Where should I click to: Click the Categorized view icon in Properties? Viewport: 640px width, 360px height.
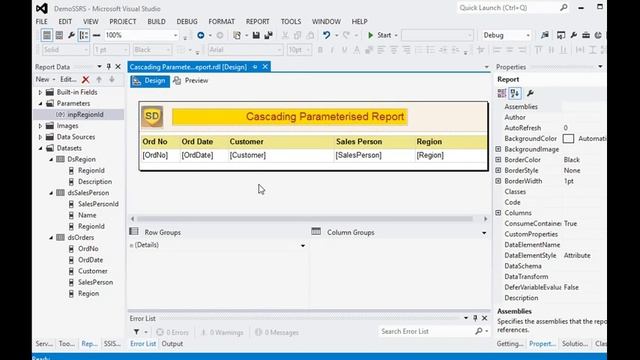pos(502,93)
